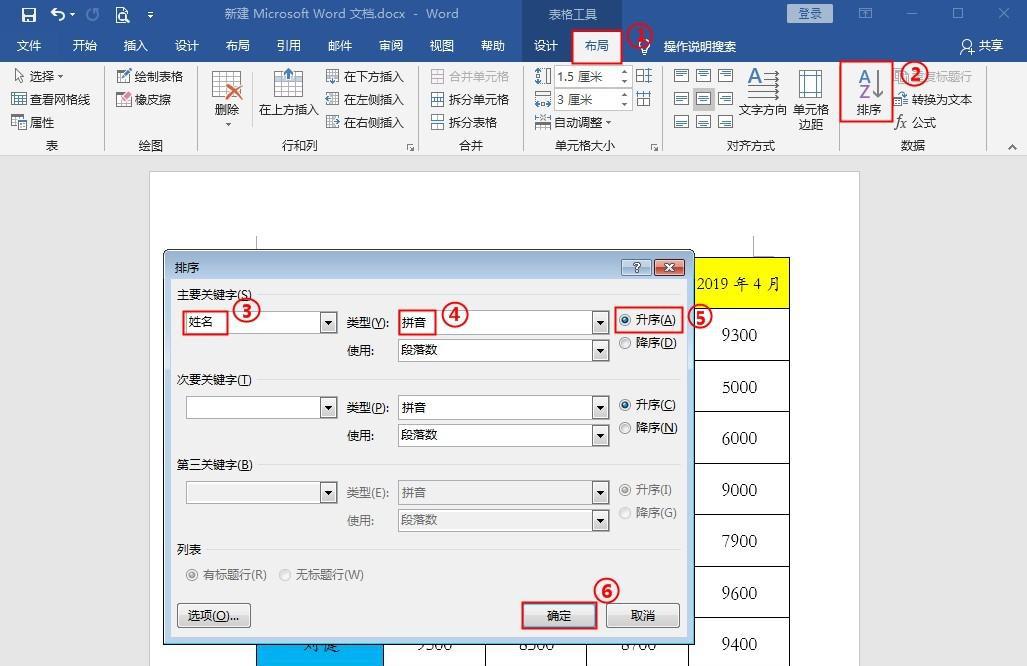The image size is (1027, 666).
Task: Select the Eraser (橡皮擦) tool
Action: pyautogui.click(x=143, y=100)
